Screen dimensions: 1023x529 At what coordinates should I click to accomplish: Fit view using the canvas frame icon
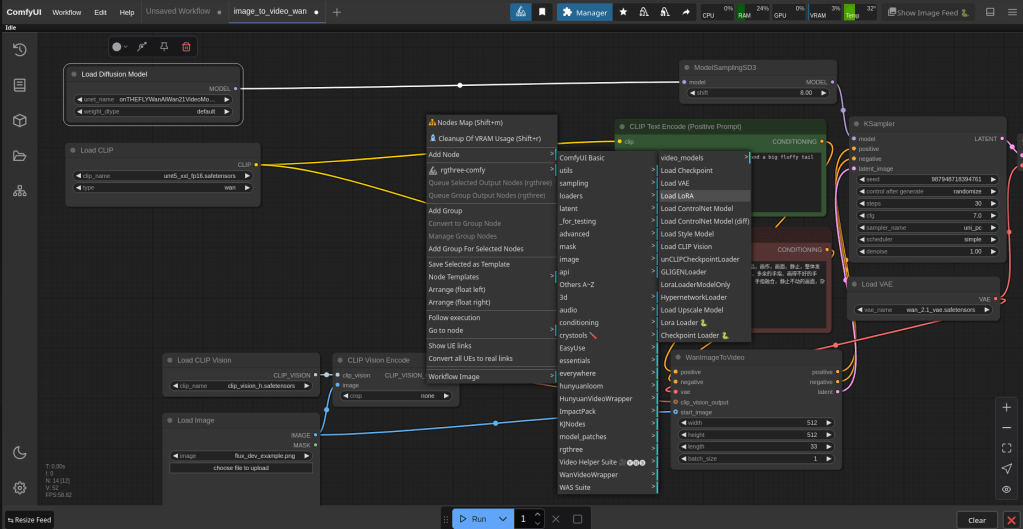pos(1006,448)
